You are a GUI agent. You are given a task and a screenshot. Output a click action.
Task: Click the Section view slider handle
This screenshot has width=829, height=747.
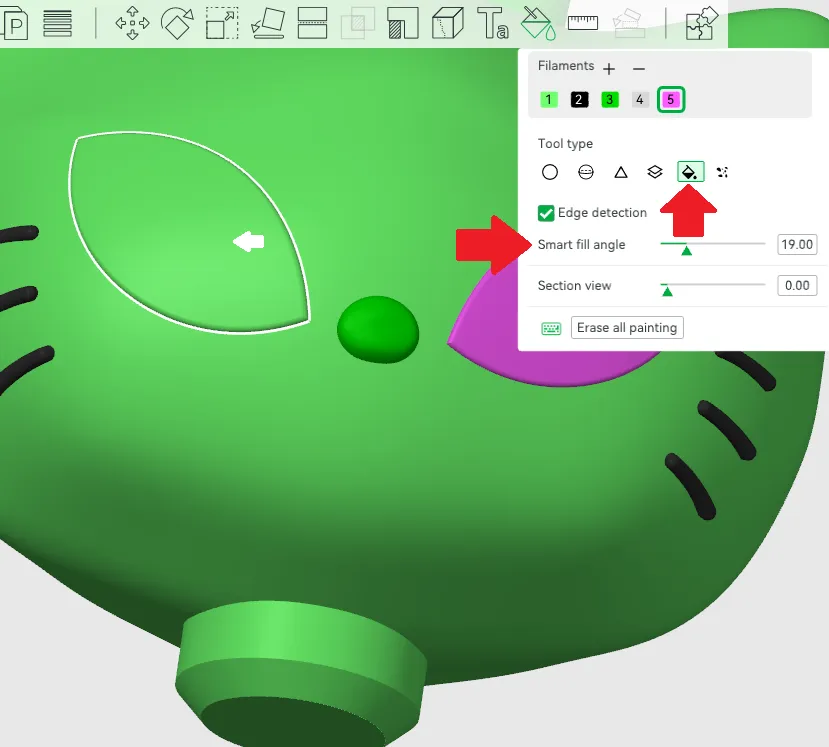pos(667,291)
